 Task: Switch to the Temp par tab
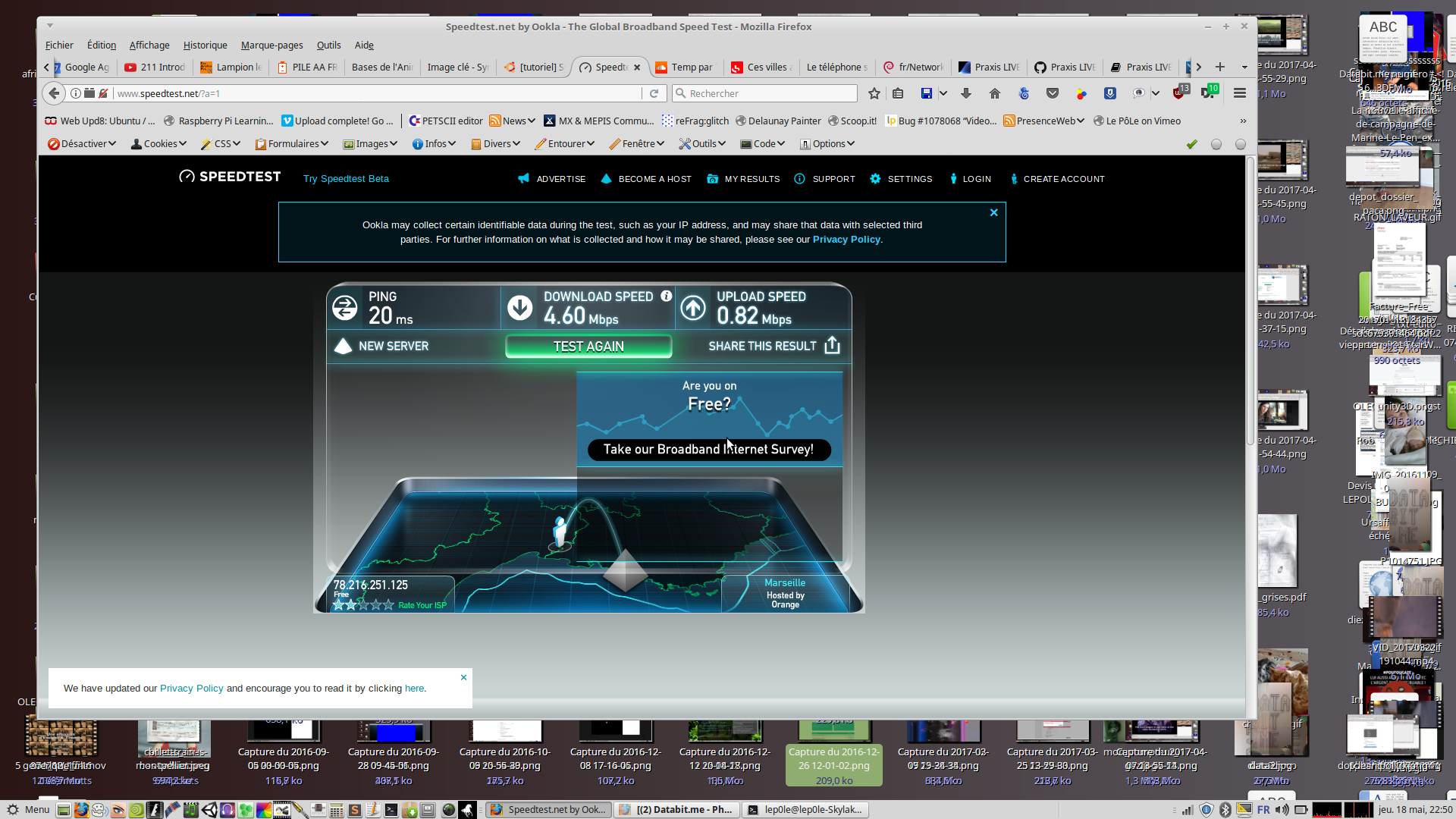686,67
